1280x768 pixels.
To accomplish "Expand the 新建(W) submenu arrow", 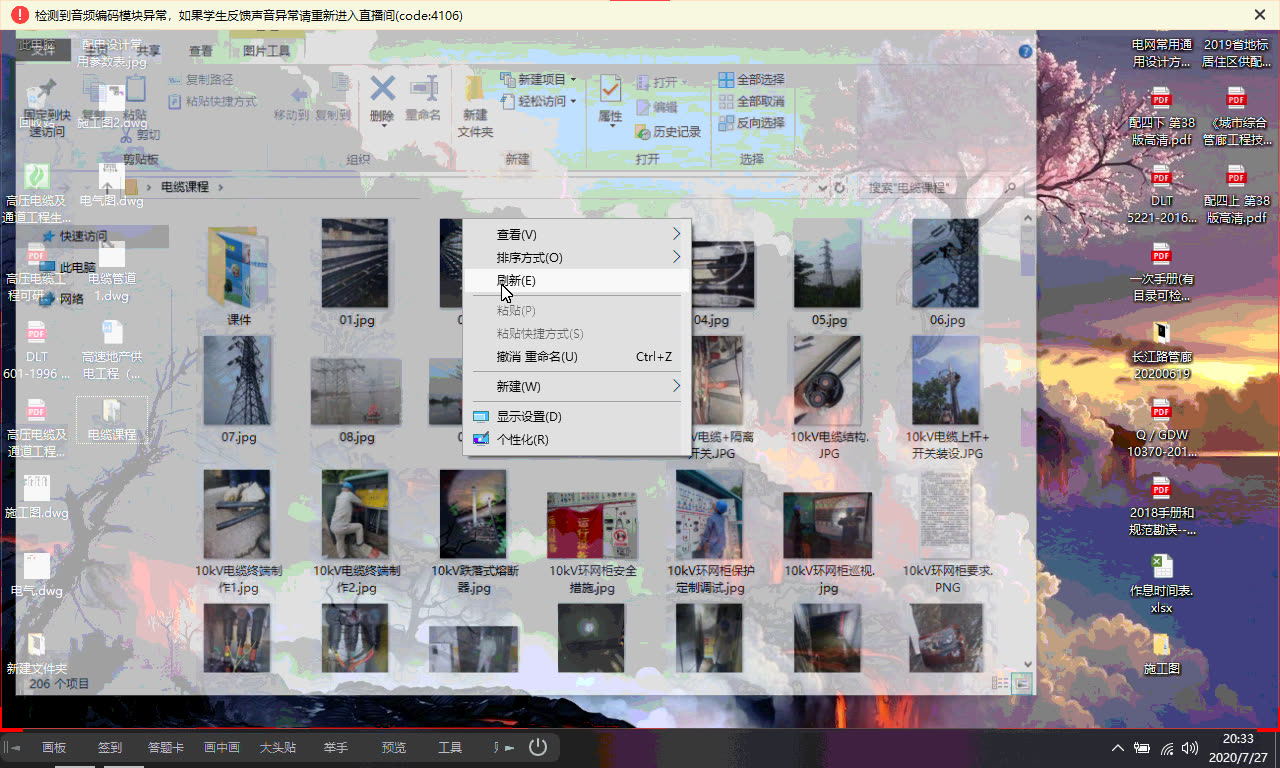I will tap(676, 386).
